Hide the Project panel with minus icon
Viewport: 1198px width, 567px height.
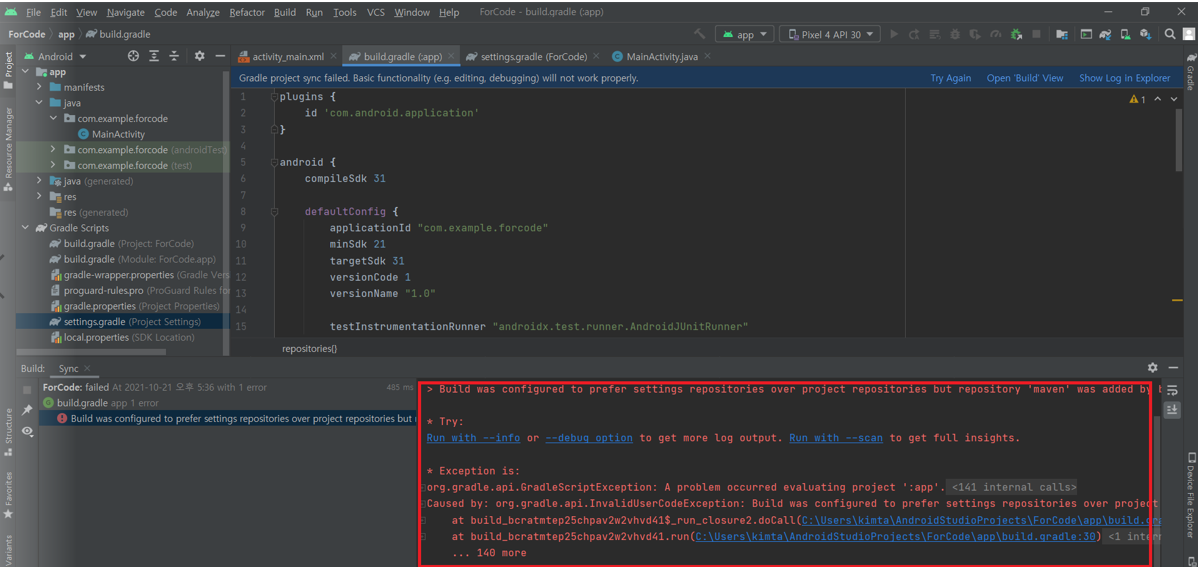(220, 56)
